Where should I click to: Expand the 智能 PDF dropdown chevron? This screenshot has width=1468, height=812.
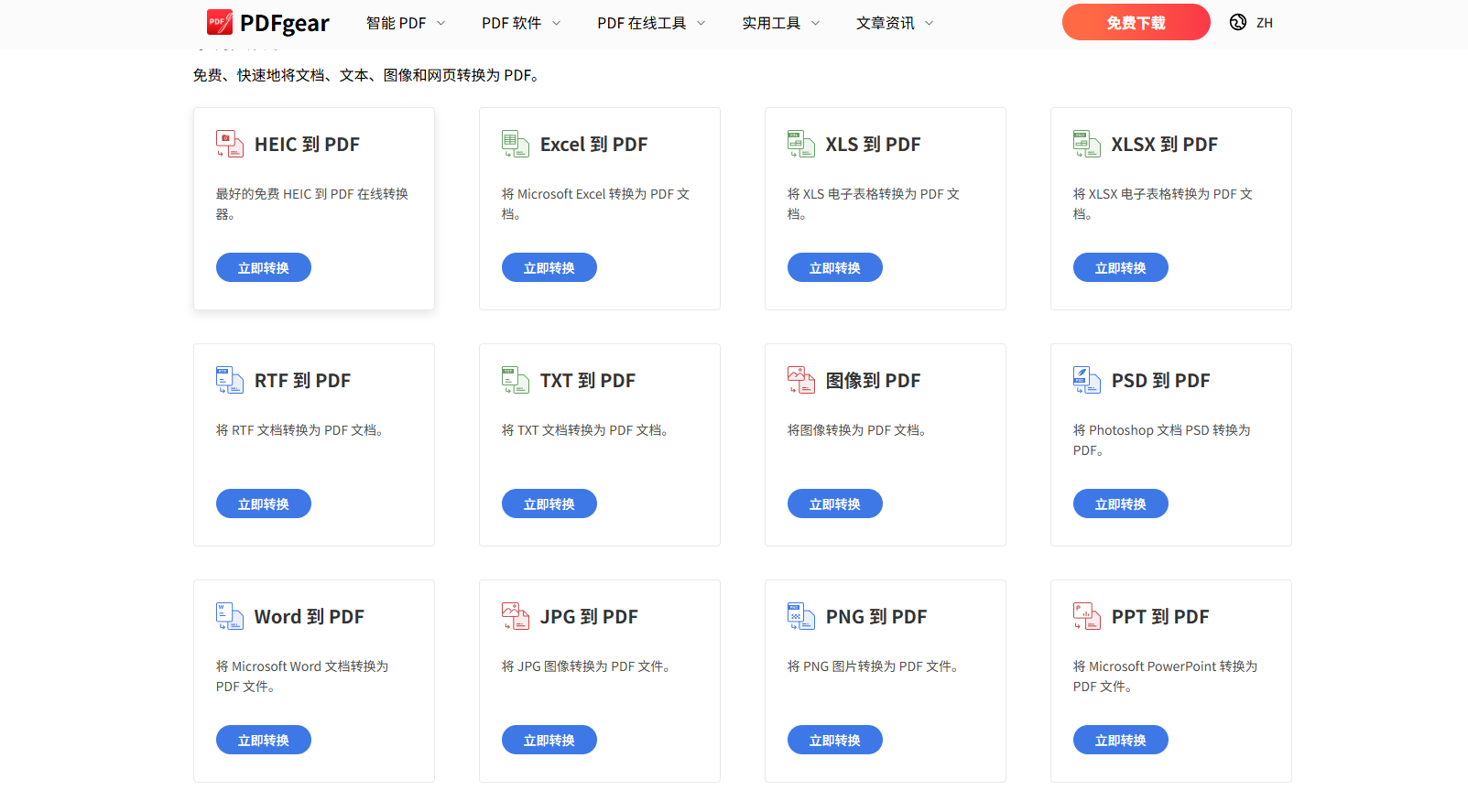(440, 23)
